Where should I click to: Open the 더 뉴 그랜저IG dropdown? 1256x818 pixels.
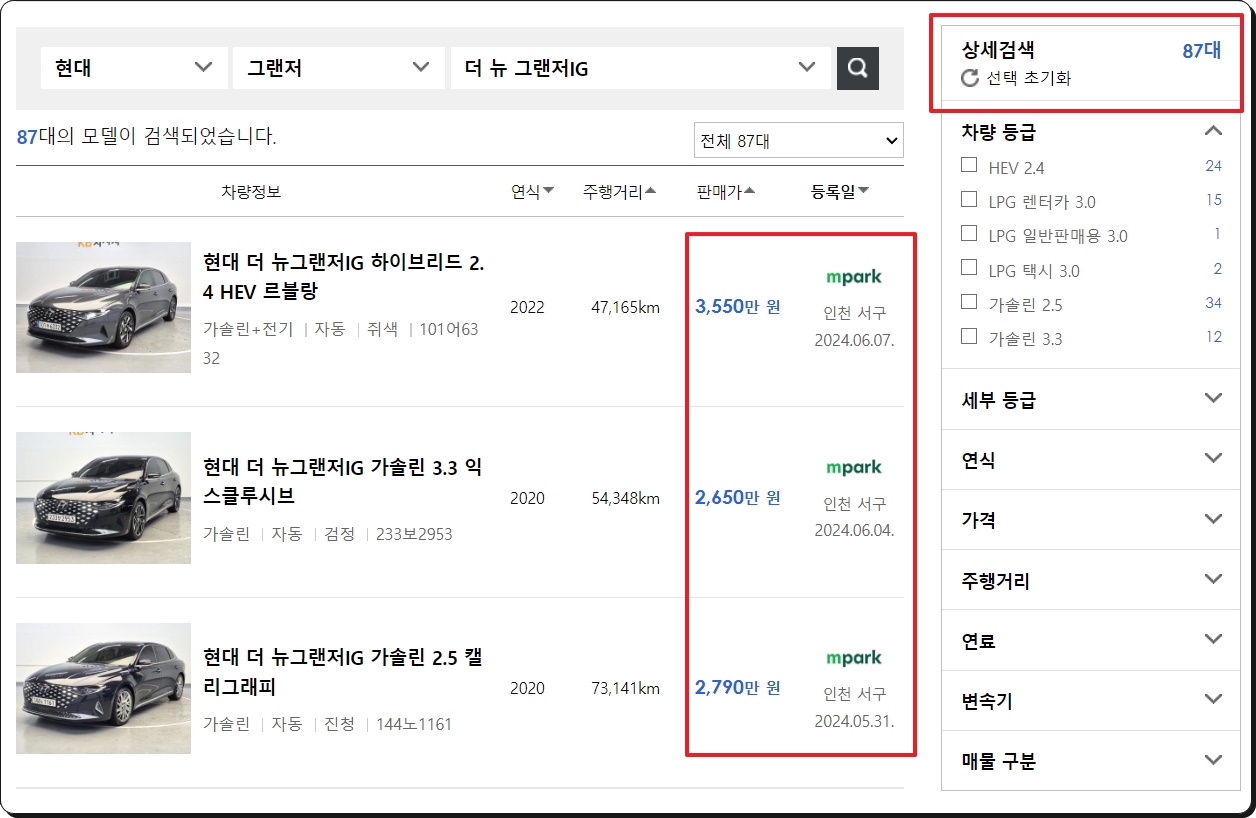pos(640,68)
